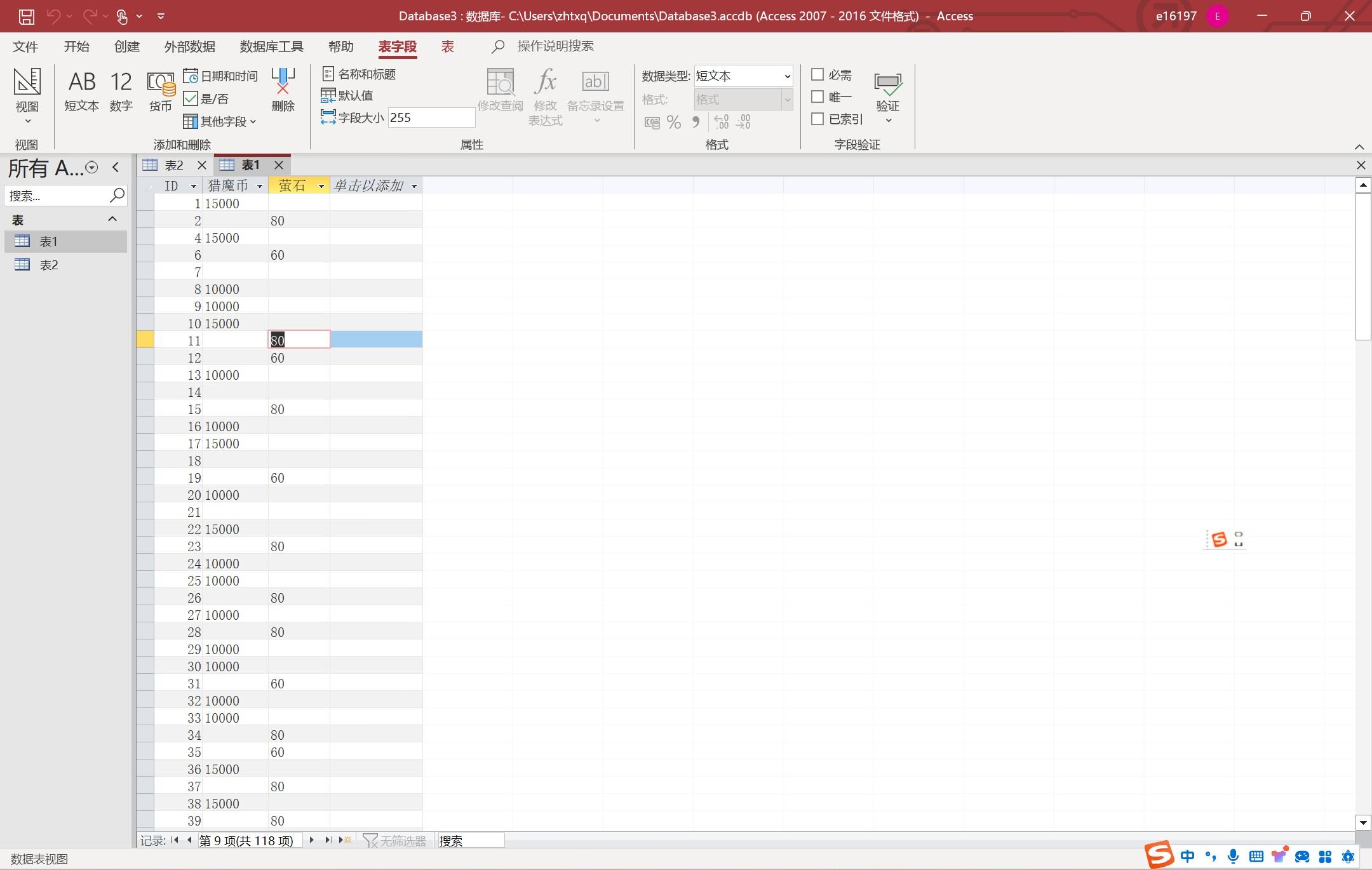The height and width of the screenshot is (870, 1372).
Task: Click the Field Size (字段大小) input box
Action: 431,117
